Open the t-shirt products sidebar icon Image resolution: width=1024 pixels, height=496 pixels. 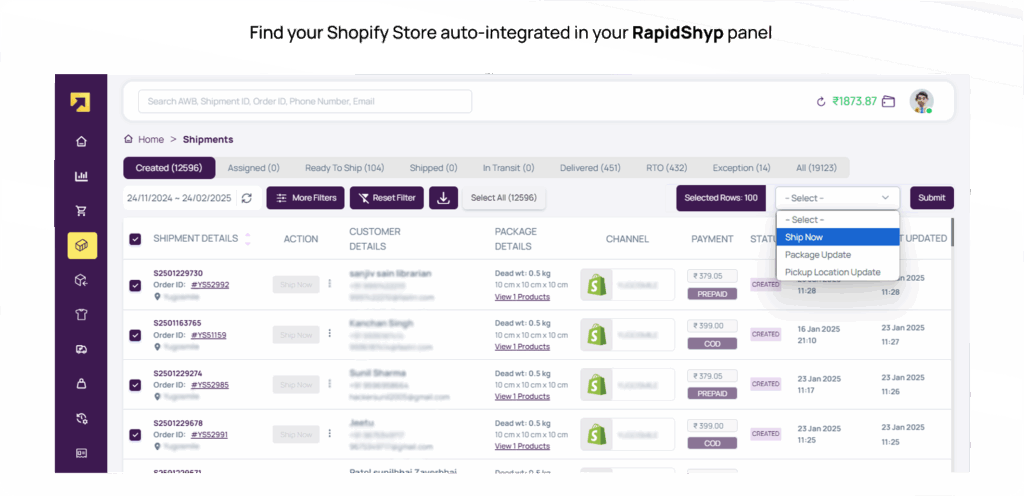point(81,315)
